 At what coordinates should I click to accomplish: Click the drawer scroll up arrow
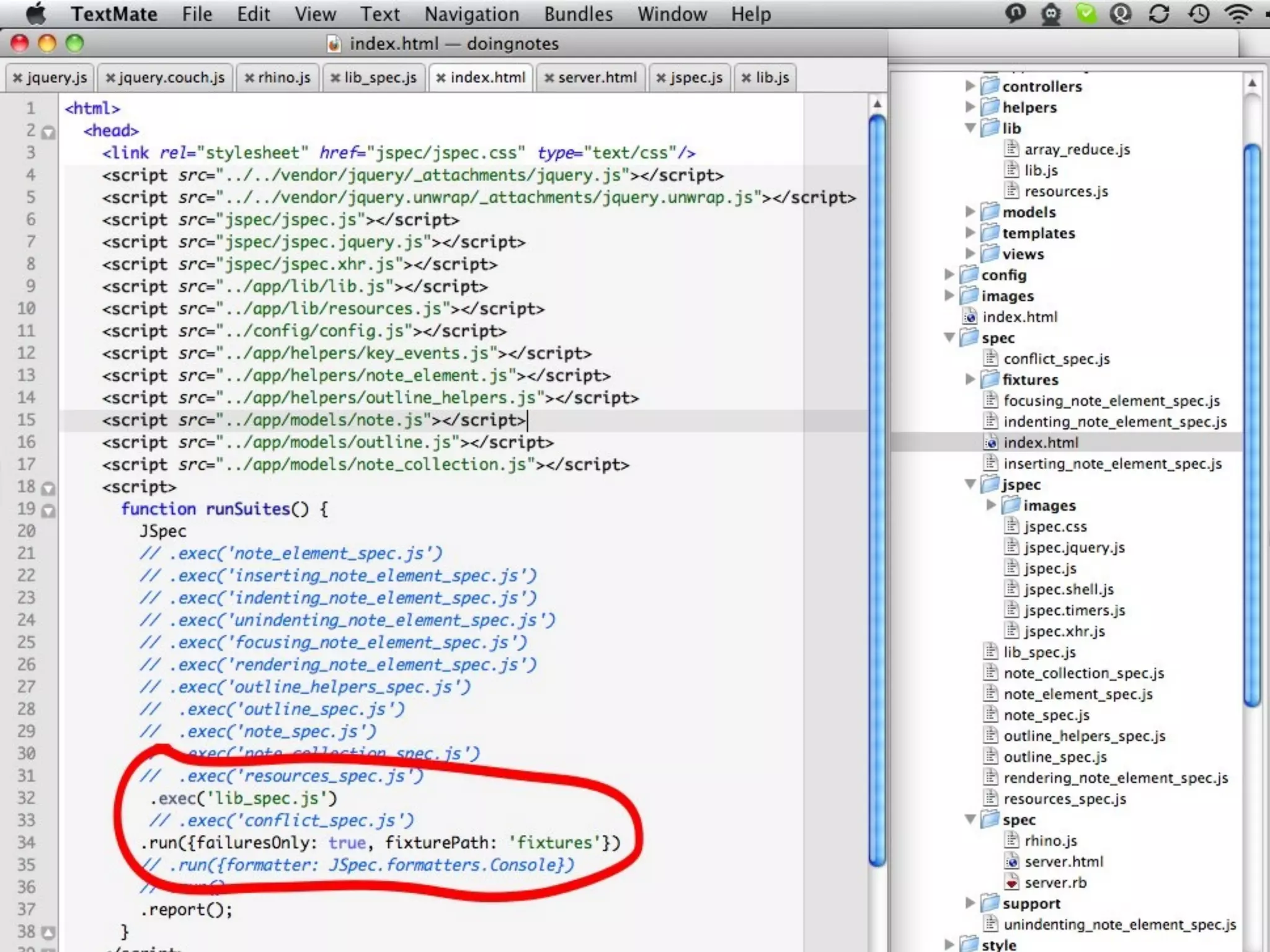click(1252, 84)
